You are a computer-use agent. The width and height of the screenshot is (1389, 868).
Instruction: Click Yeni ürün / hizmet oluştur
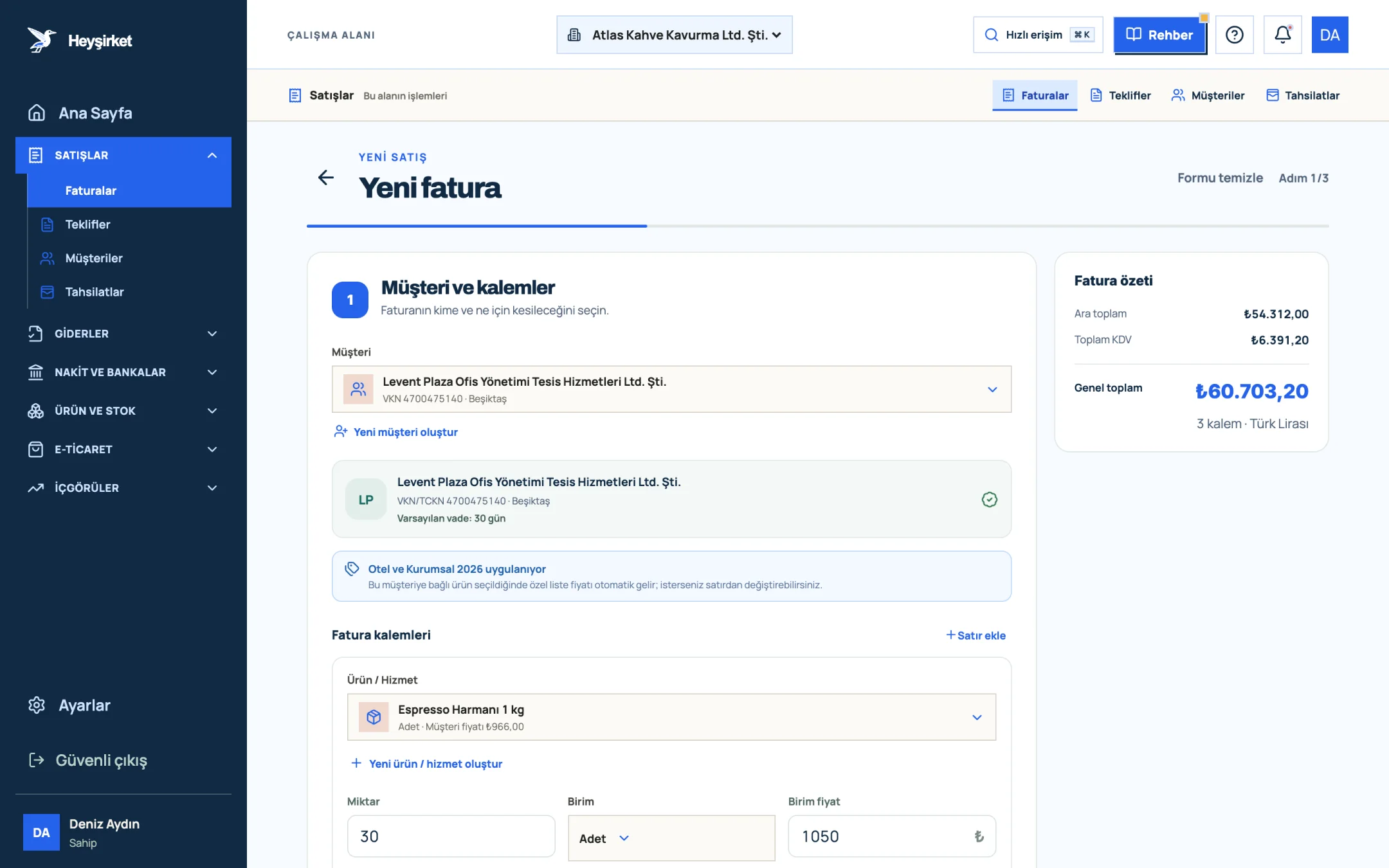pos(426,764)
